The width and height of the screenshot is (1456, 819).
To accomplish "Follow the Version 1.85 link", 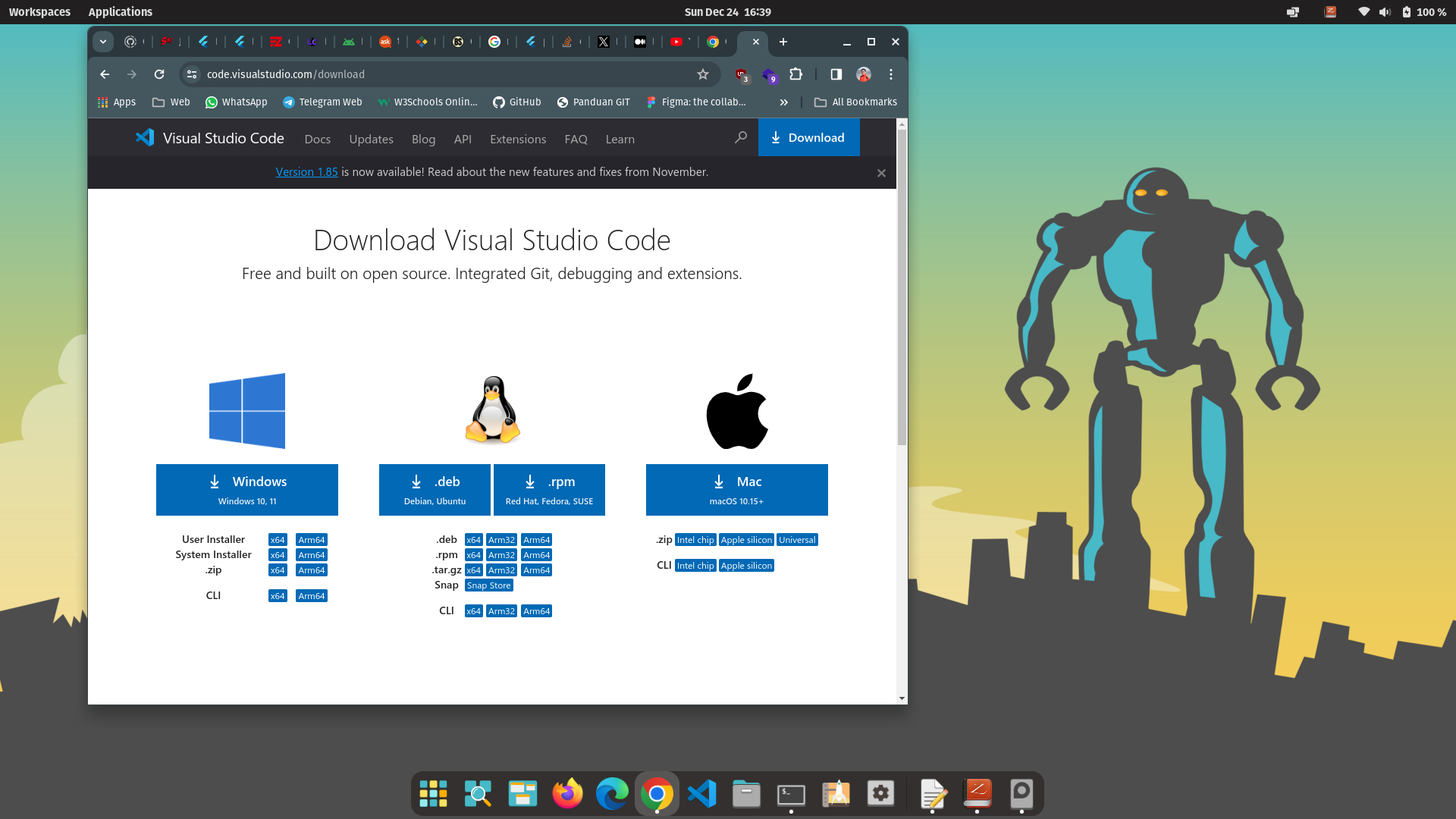I will pyautogui.click(x=306, y=172).
